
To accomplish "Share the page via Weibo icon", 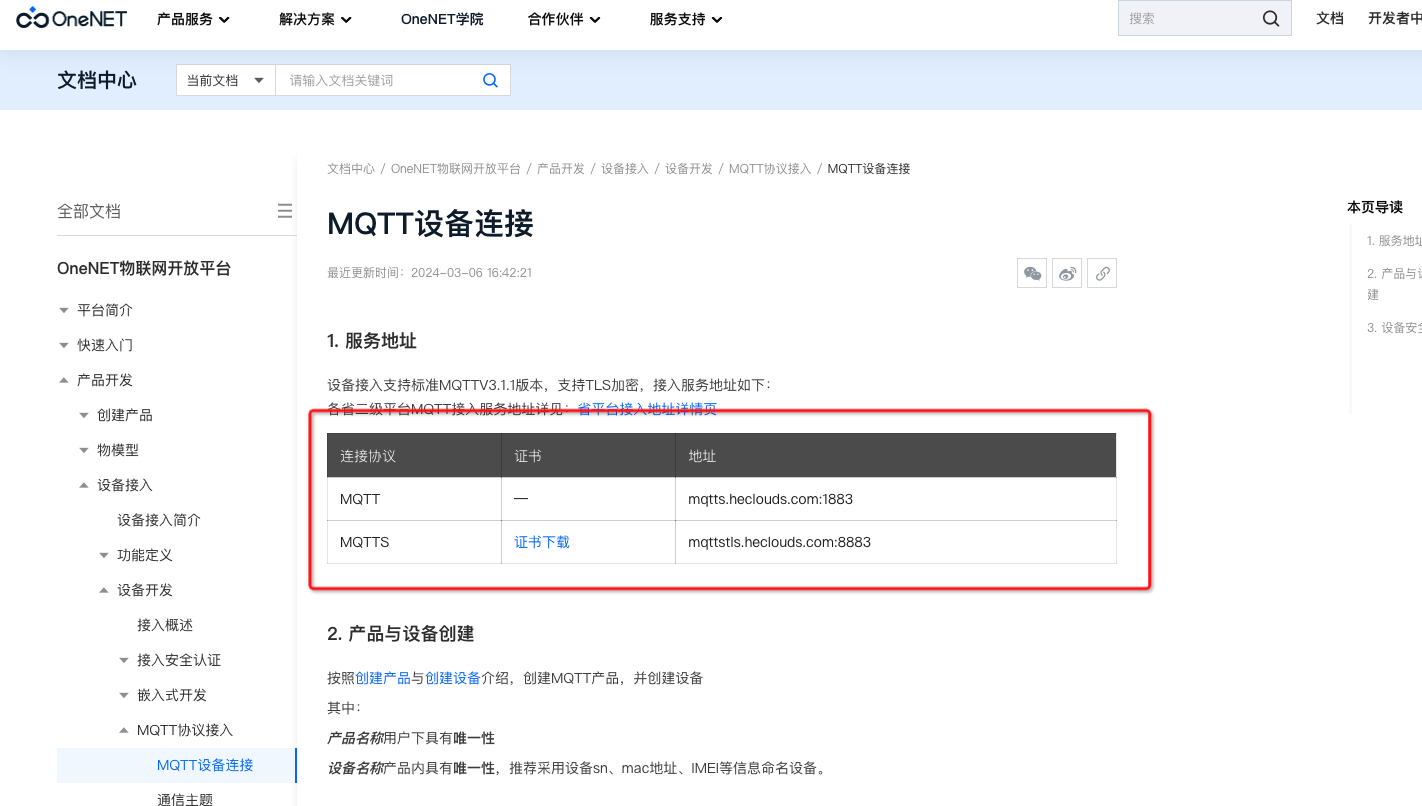I will (x=1067, y=273).
